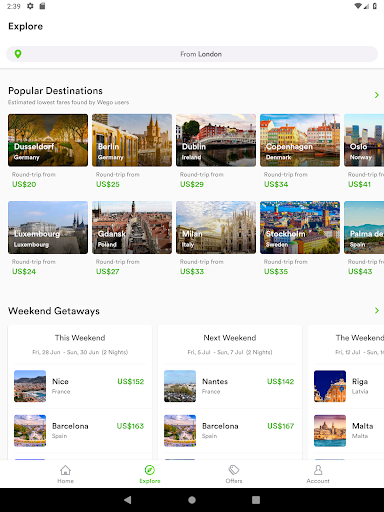Screen dimensions: 384x512
Task: Tap the green location pin icon
Action: (18, 54)
